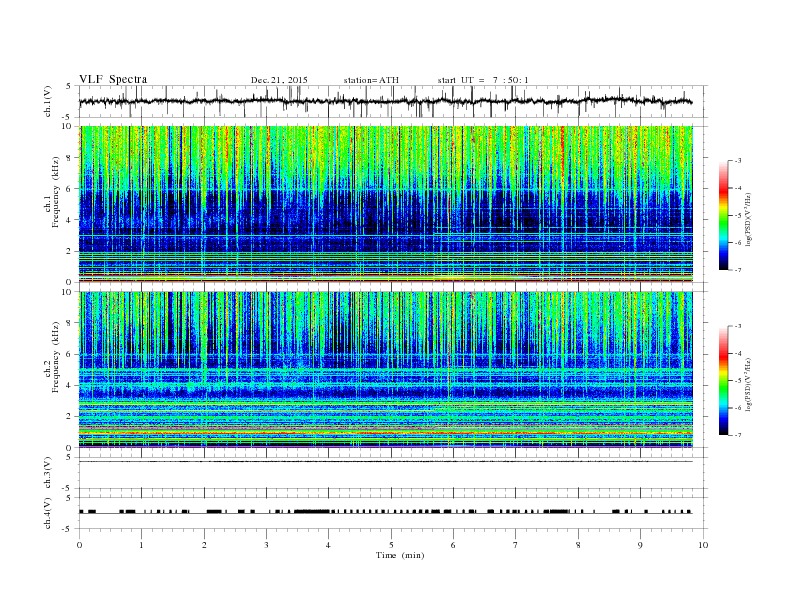Click the "ch.4(V)" axis label

[x=48, y=513]
